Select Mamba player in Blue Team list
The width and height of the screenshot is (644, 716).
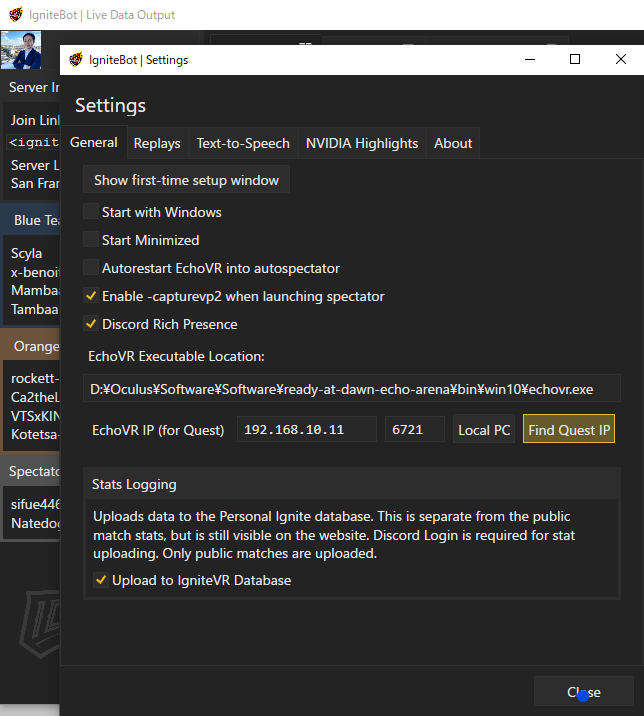[x=35, y=290]
